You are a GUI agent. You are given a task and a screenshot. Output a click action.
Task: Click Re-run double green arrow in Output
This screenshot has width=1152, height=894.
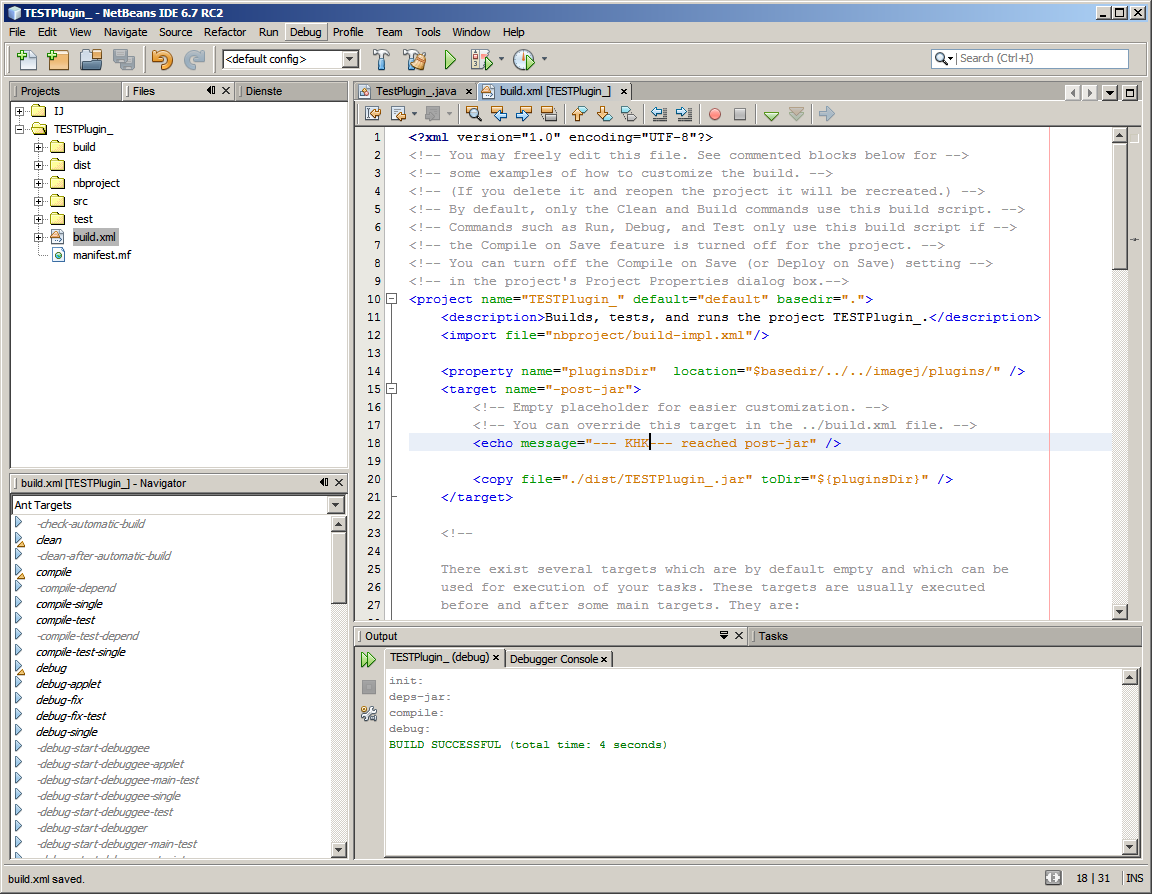click(x=369, y=660)
